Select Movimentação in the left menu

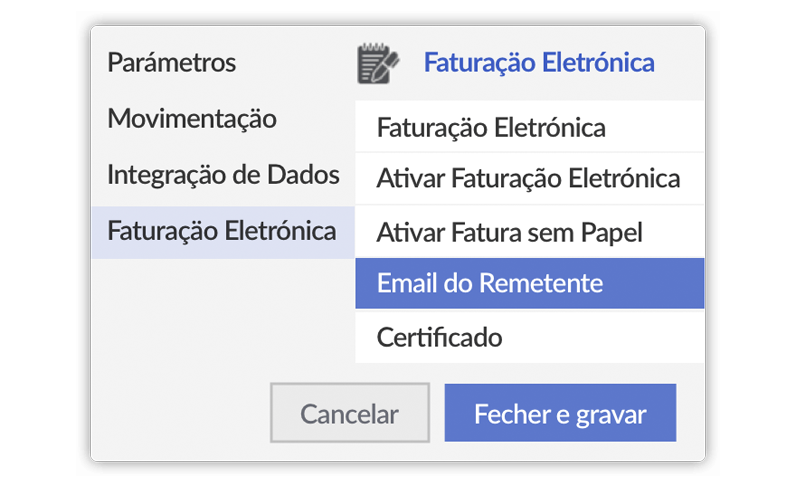click(x=192, y=119)
